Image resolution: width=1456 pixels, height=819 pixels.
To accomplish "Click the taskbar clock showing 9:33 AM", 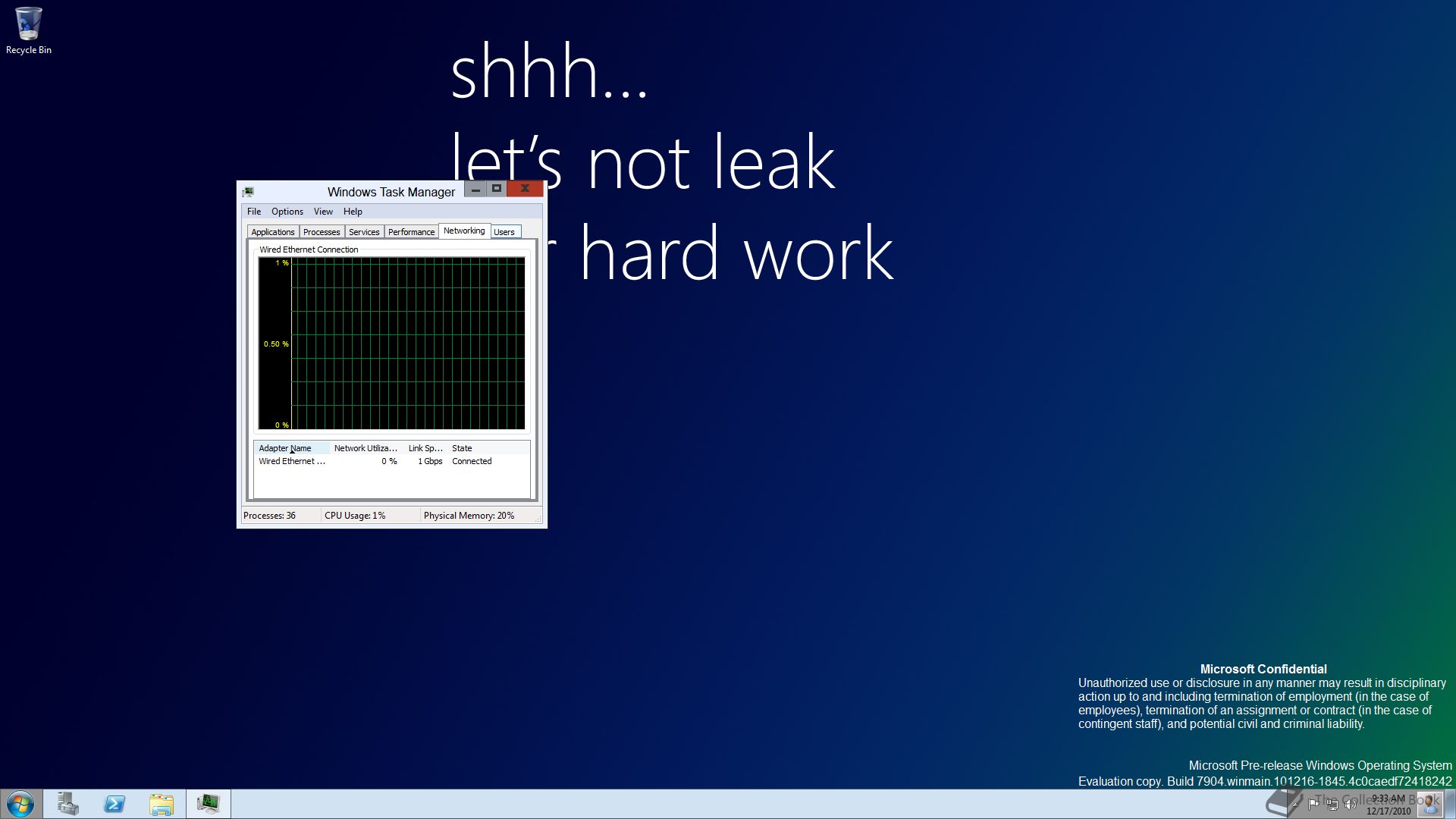I will tap(1389, 805).
